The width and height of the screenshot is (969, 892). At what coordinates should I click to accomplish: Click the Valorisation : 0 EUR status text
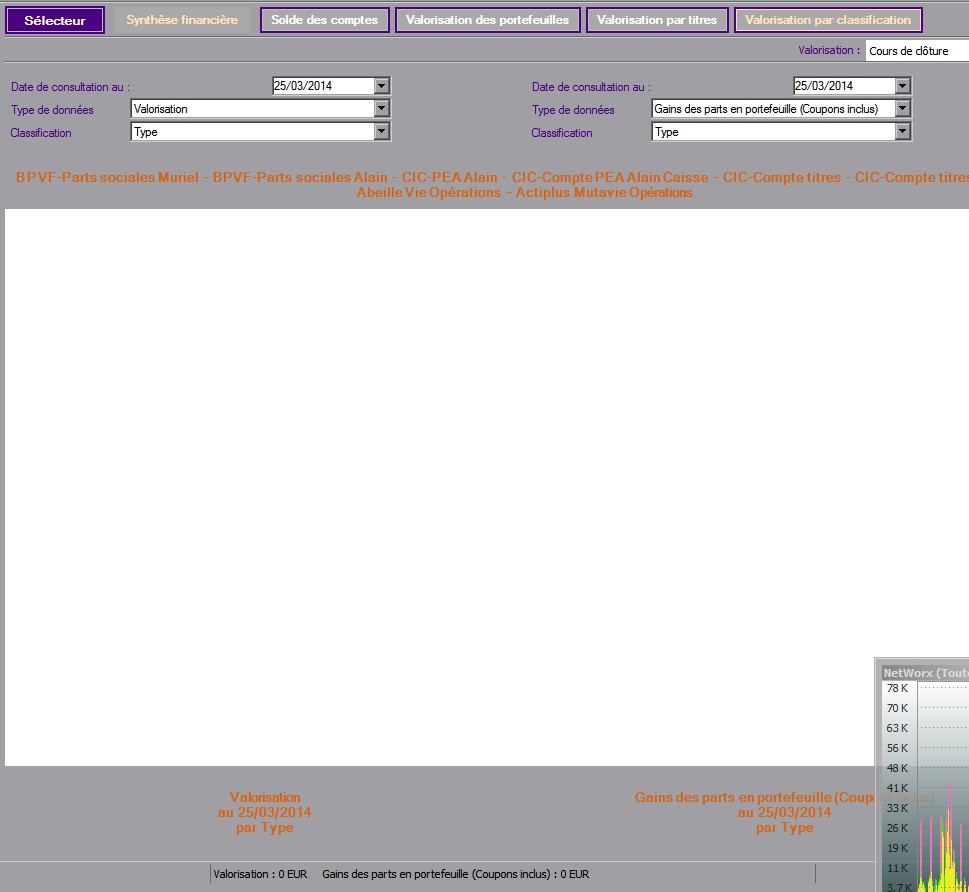[x=260, y=874]
